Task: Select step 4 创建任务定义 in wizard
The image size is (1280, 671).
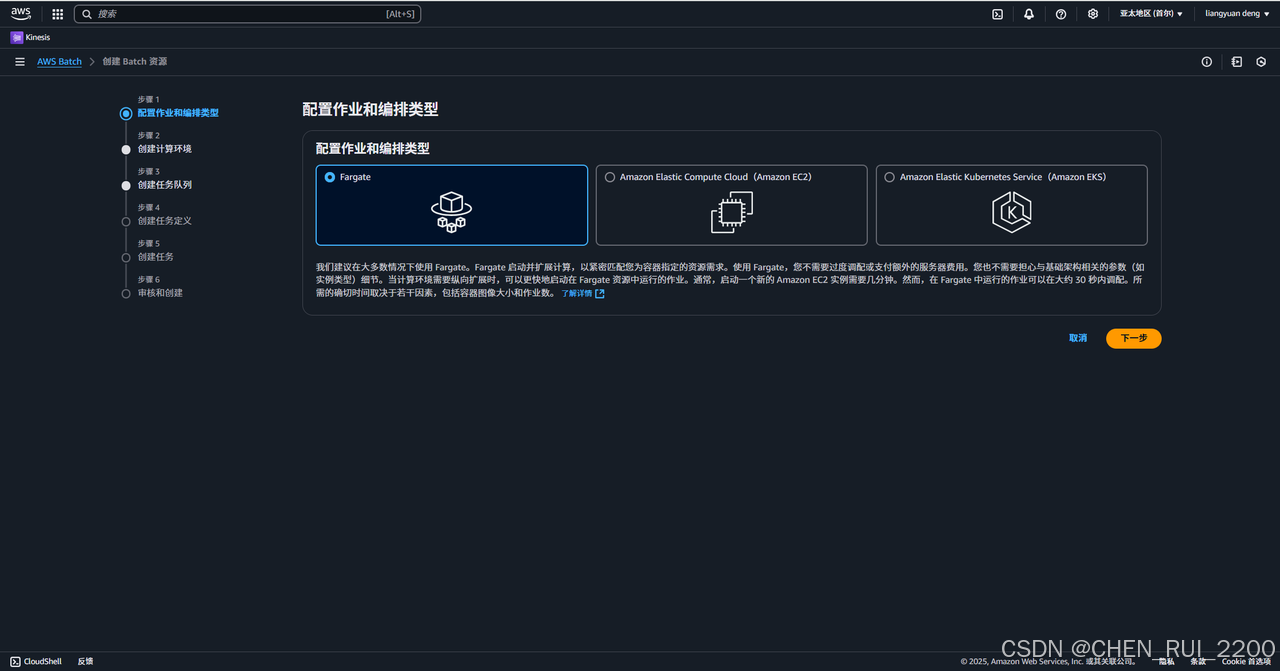Action: point(165,221)
